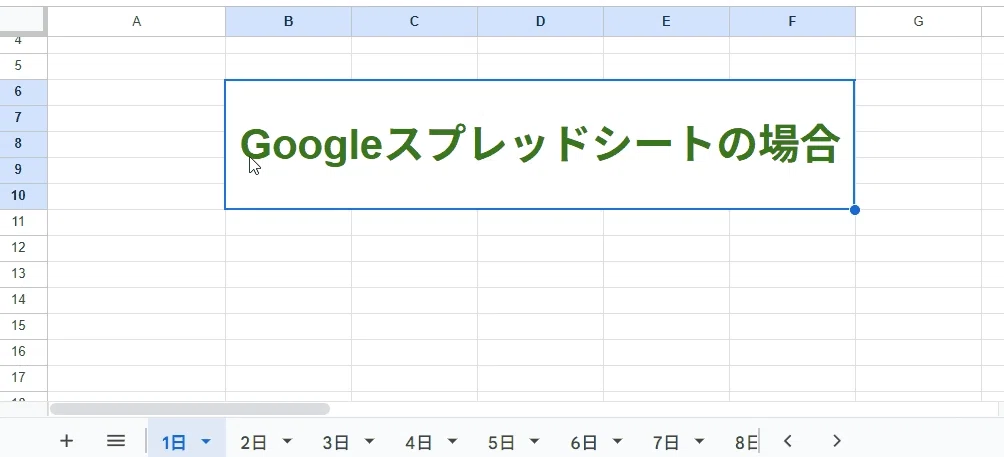Open the 1日 tab dropdown arrow
1004x457 pixels.
(x=206, y=442)
